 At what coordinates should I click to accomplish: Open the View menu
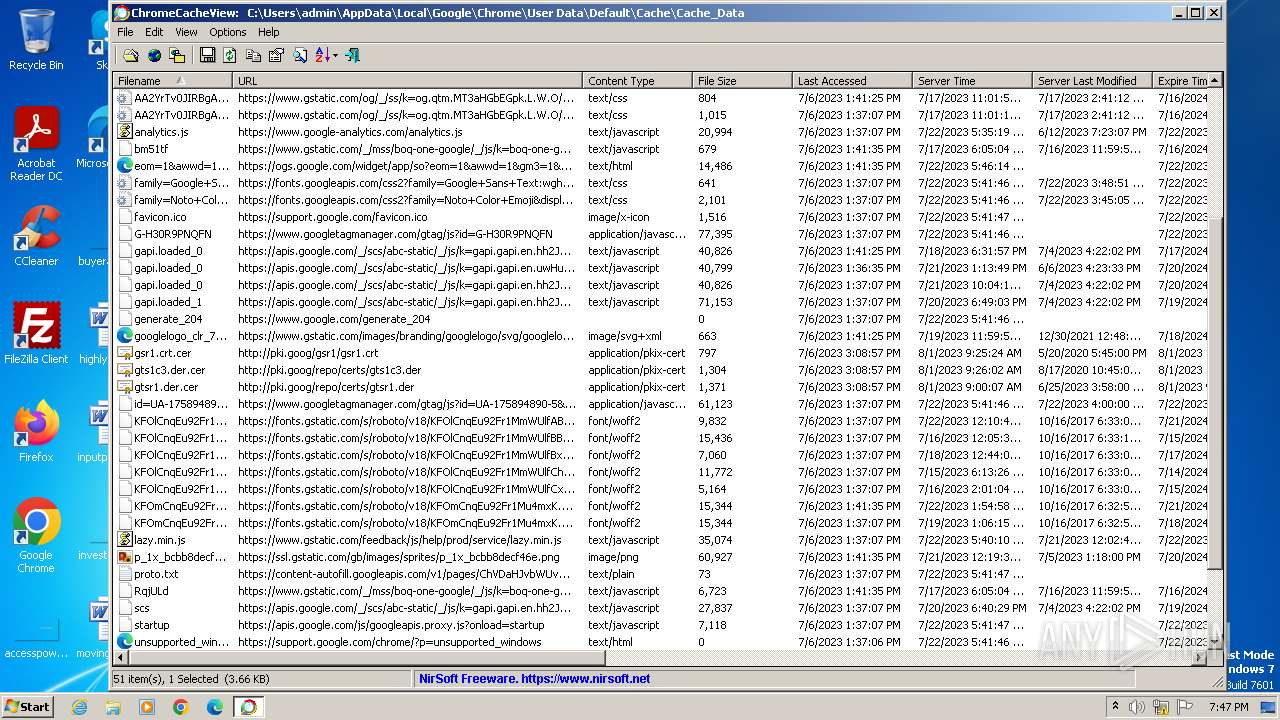pos(186,32)
